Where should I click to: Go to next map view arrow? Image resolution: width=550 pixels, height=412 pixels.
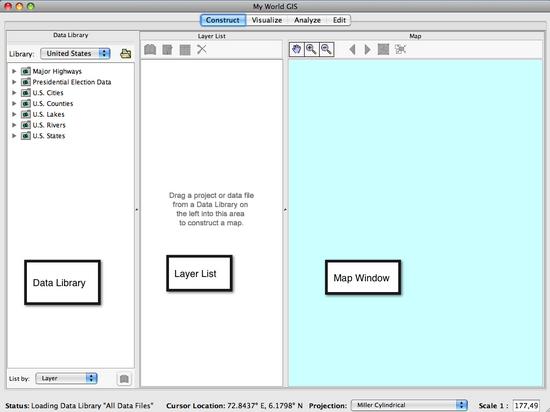(367, 49)
